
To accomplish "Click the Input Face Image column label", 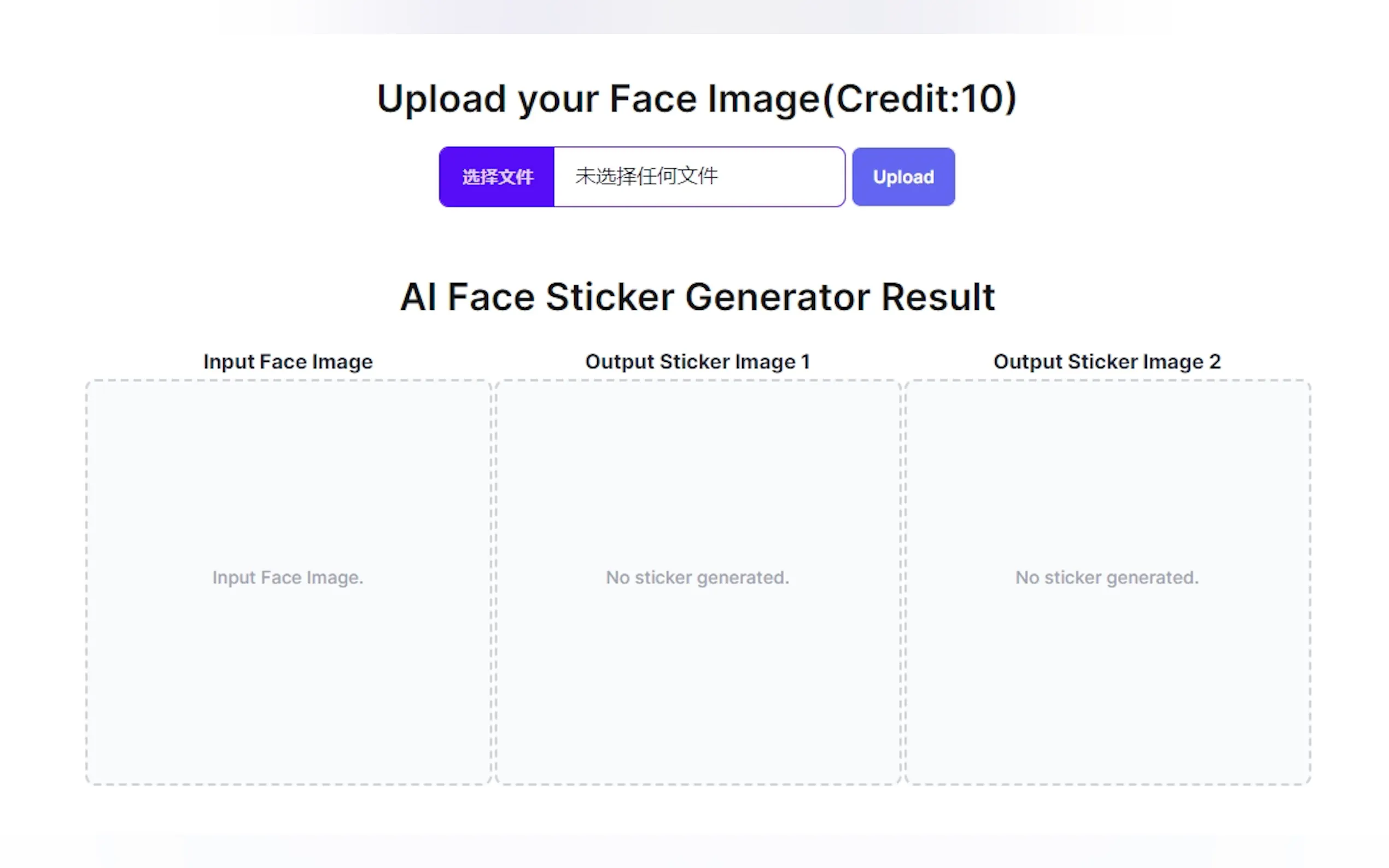I will 288,362.
